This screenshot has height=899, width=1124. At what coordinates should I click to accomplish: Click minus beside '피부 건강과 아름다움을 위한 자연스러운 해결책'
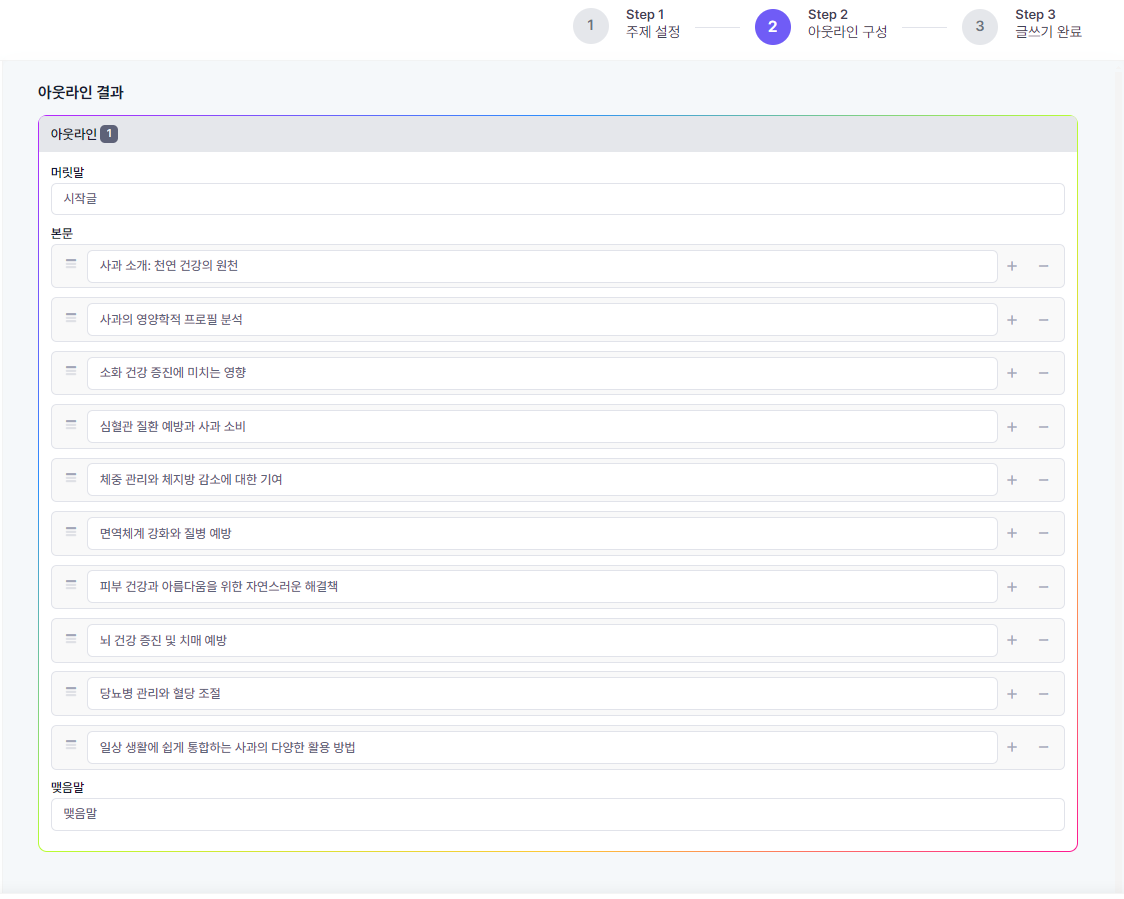(x=1043, y=587)
